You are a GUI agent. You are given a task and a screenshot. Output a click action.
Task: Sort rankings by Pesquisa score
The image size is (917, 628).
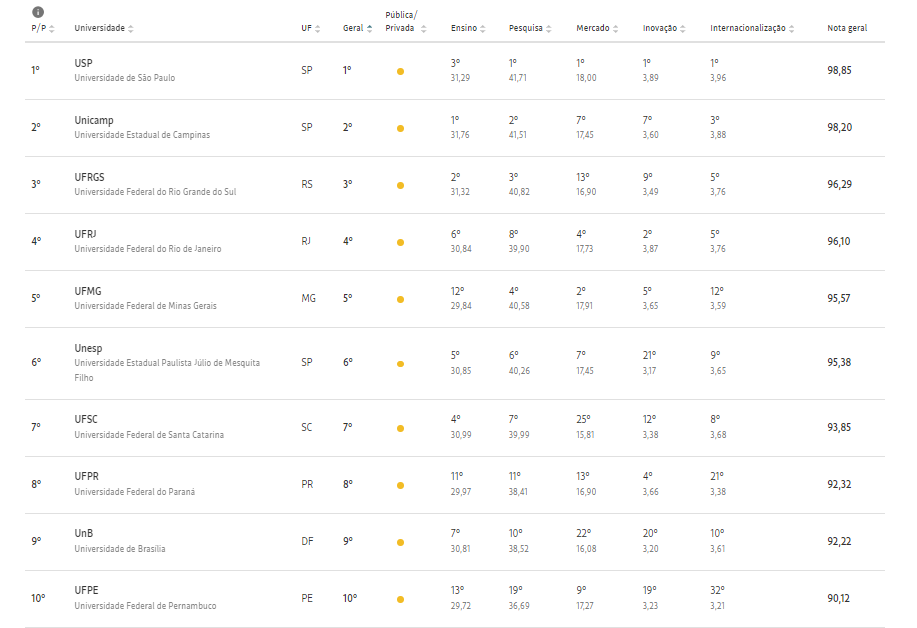click(x=549, y=29)
